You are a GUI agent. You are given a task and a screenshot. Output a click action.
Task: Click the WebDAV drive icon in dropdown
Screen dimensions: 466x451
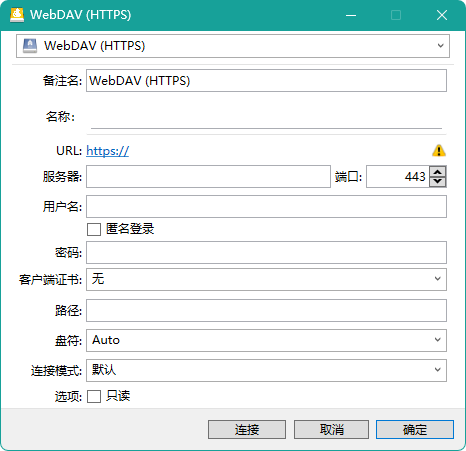pyautogui.click(x=30, y=46)
